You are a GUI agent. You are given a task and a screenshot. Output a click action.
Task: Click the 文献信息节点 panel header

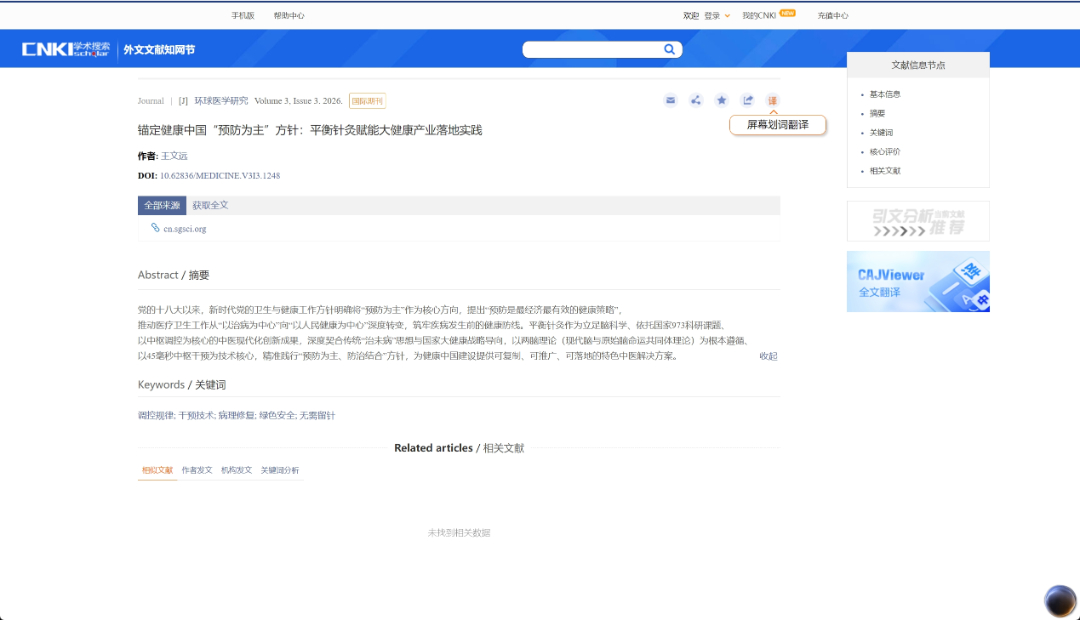[918, 65]
